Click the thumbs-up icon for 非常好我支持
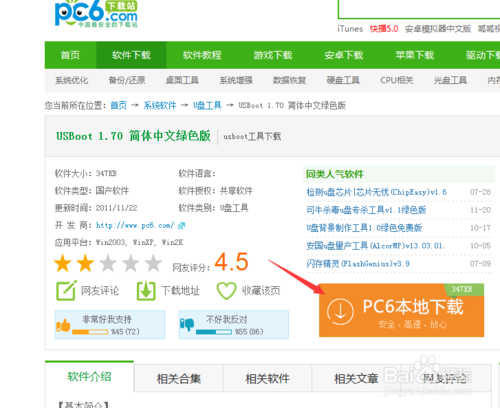This screenshot has height=408, width=500. point(63,325)
